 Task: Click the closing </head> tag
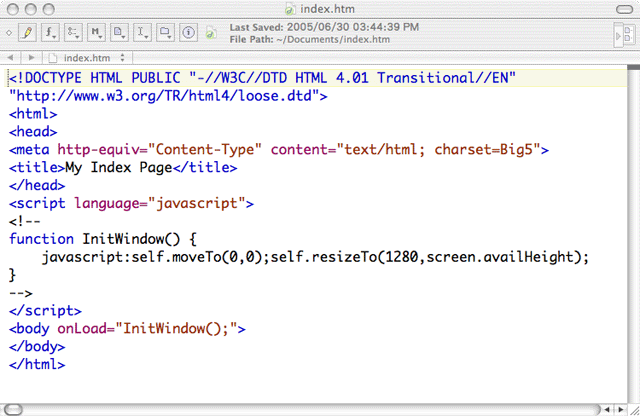click(x=37, y=185)
